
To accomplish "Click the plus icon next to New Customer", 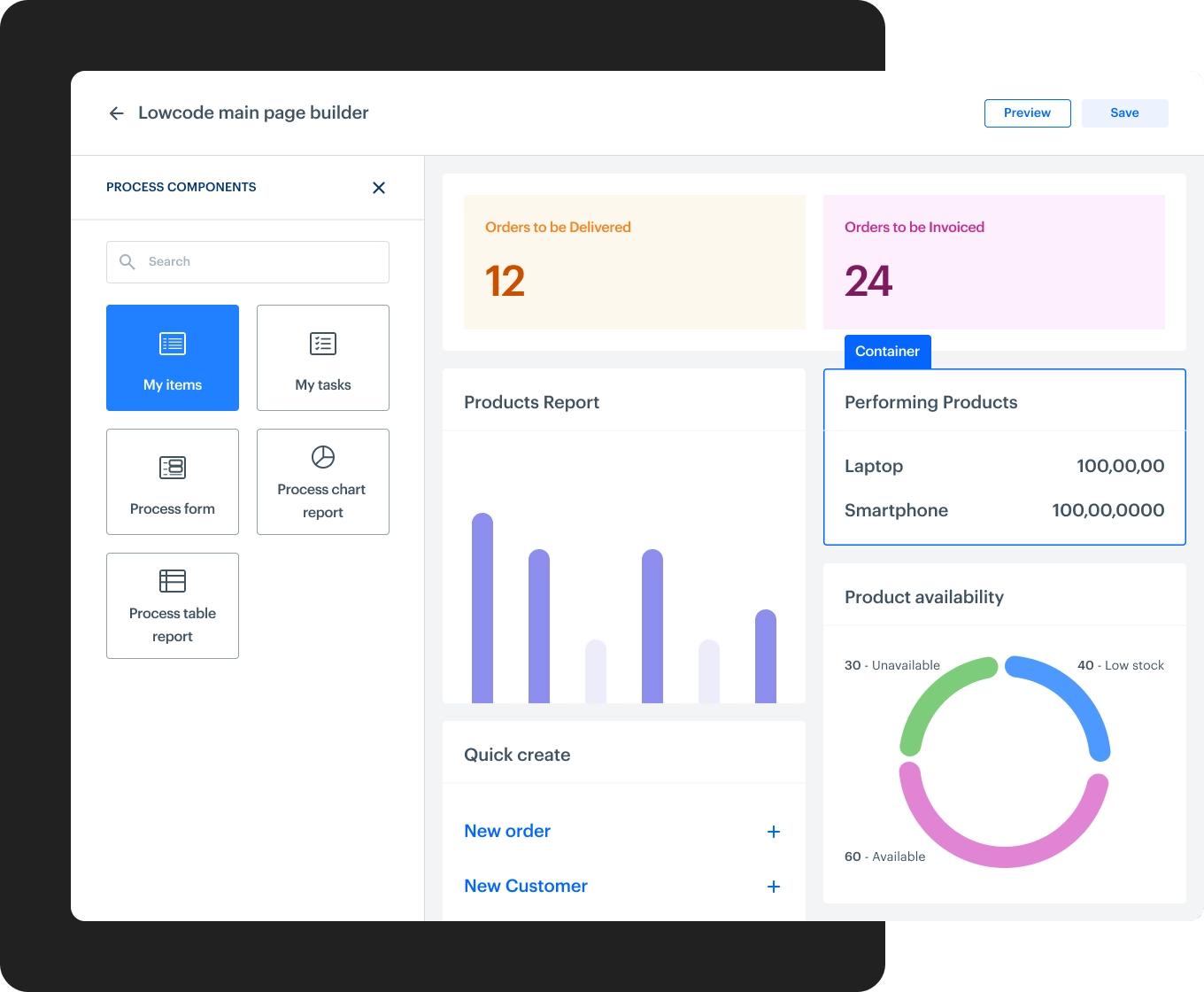I will [773, 887].
